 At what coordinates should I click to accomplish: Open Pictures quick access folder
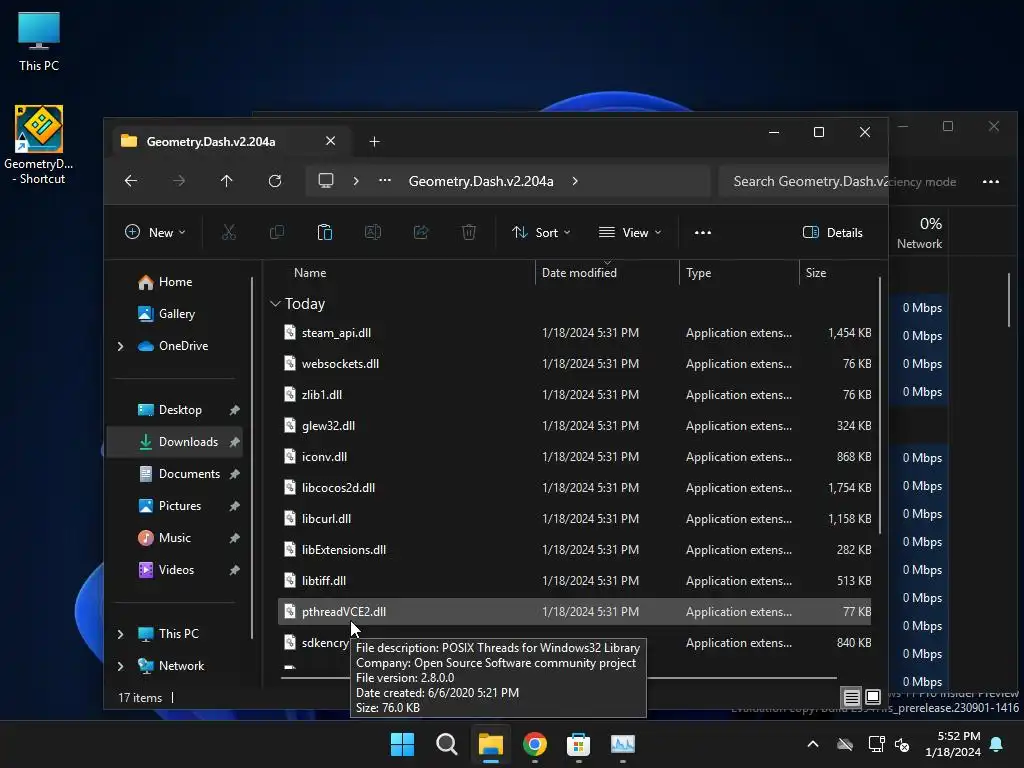[180, 505]
